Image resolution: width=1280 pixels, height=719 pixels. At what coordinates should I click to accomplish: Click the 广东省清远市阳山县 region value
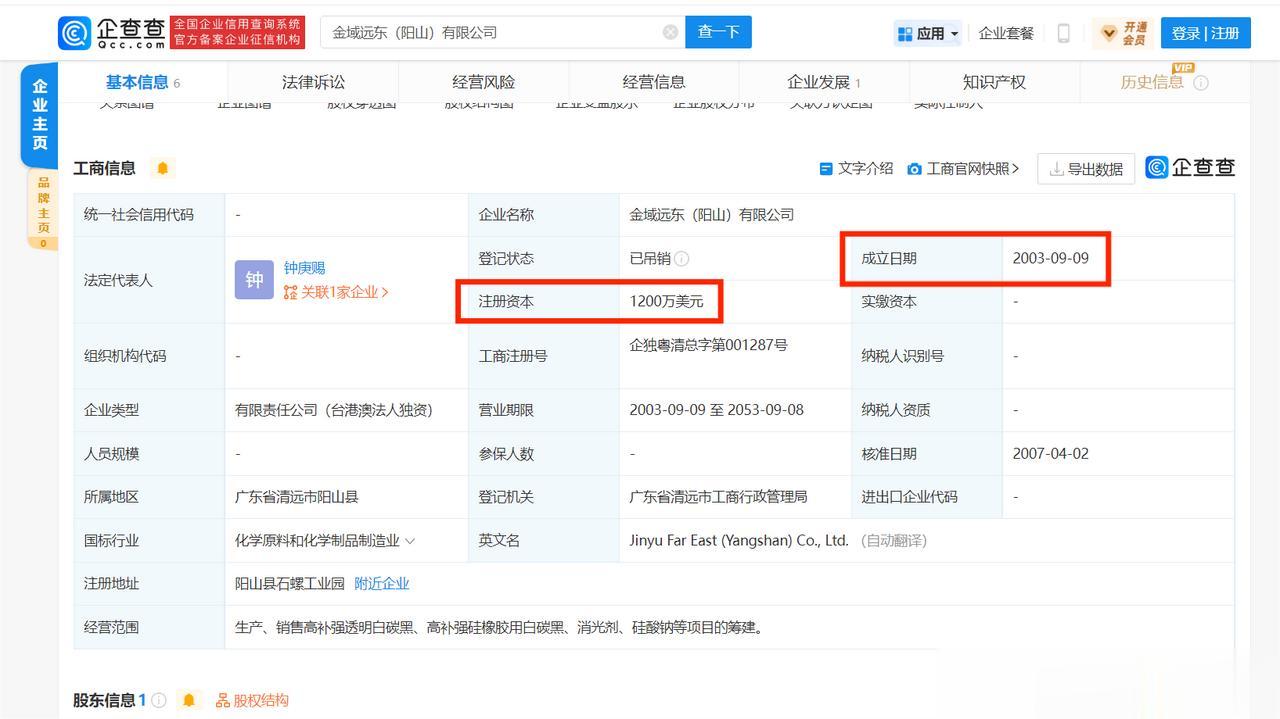297,497
